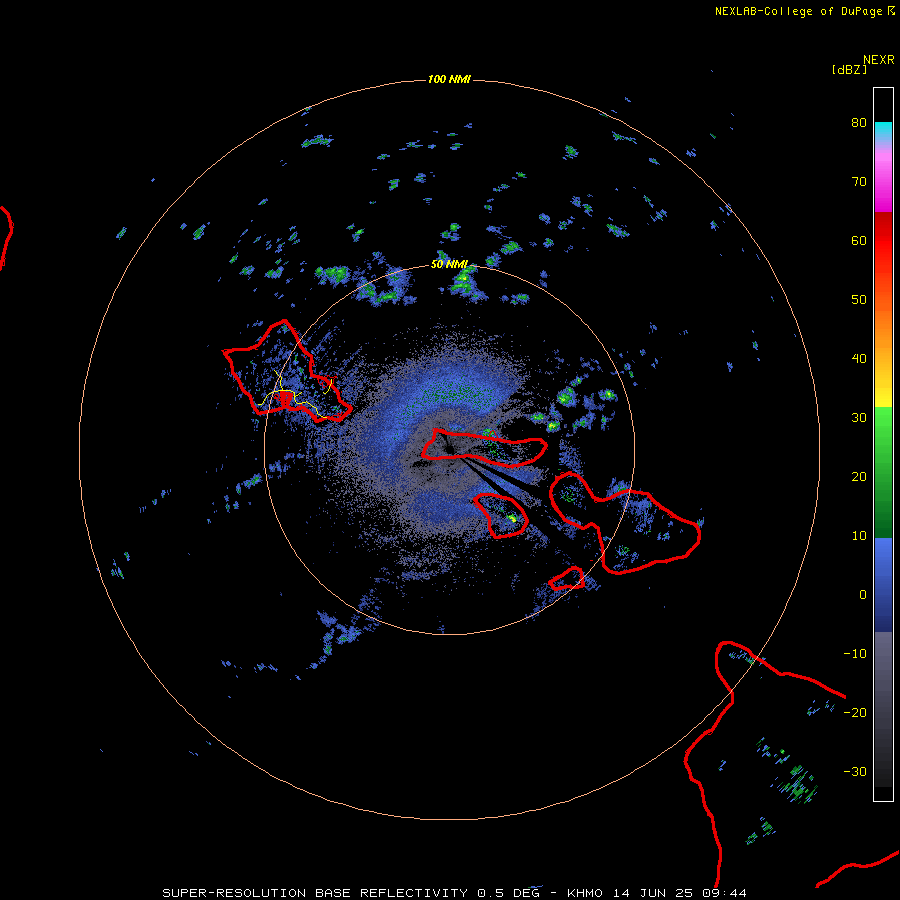The width and height of the screenshot is (900, 900).
Task: Click the 0 dBZ scale label
Action: click(863, 595)
